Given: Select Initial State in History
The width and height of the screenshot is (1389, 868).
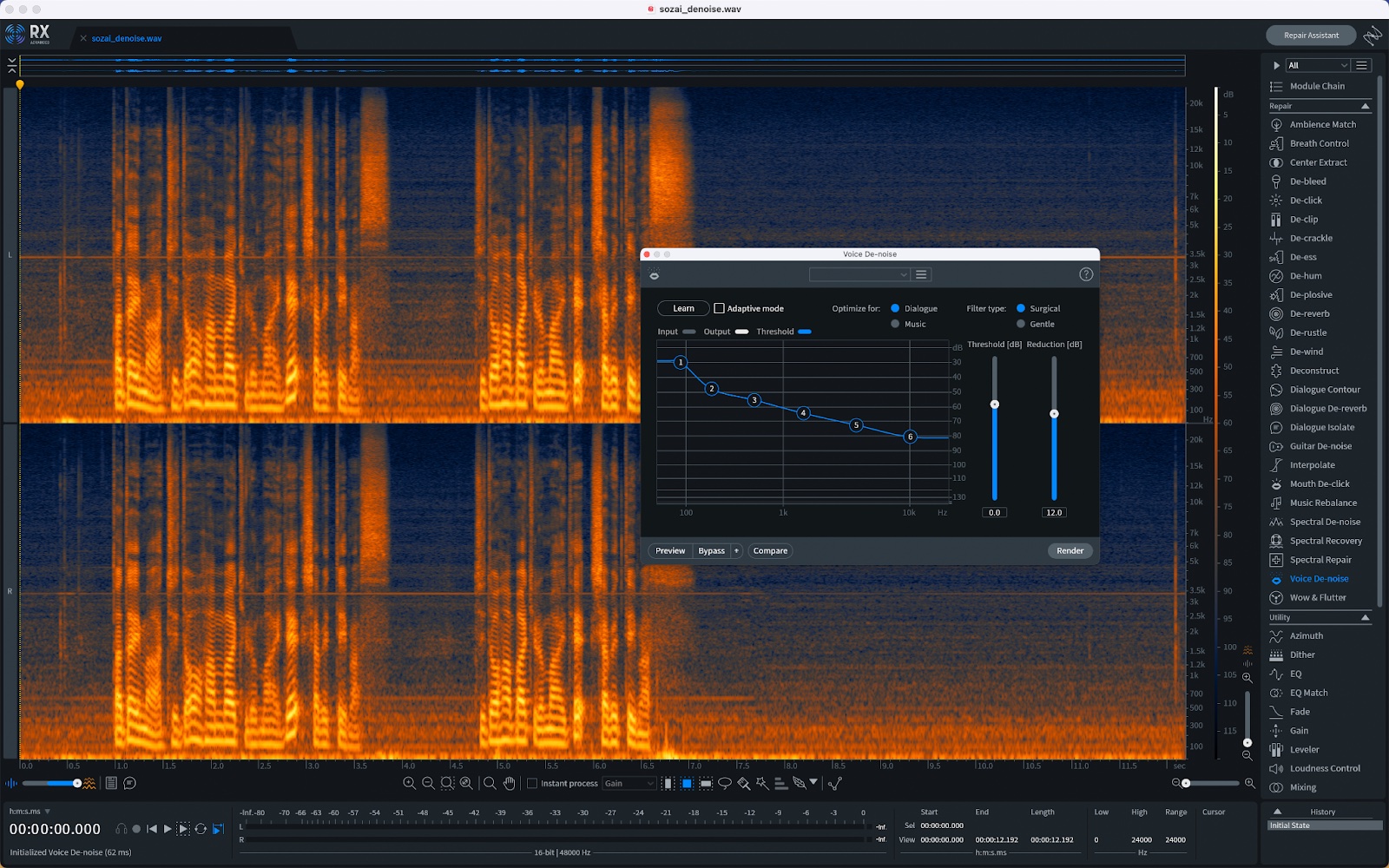Looking at the screenshot, I should (x=1324, y=825).
